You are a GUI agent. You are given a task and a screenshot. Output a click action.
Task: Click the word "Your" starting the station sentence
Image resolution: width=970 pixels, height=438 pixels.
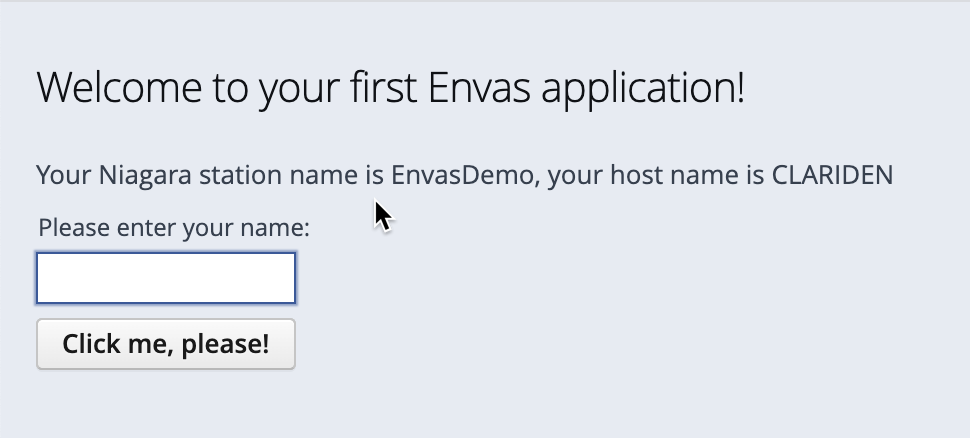click(64, 175)
